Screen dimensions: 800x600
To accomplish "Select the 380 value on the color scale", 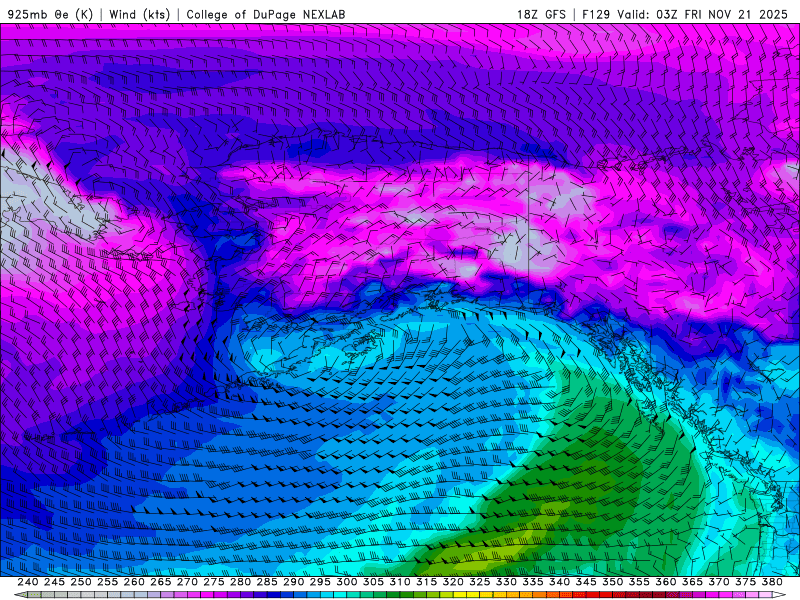I will 772,582.
